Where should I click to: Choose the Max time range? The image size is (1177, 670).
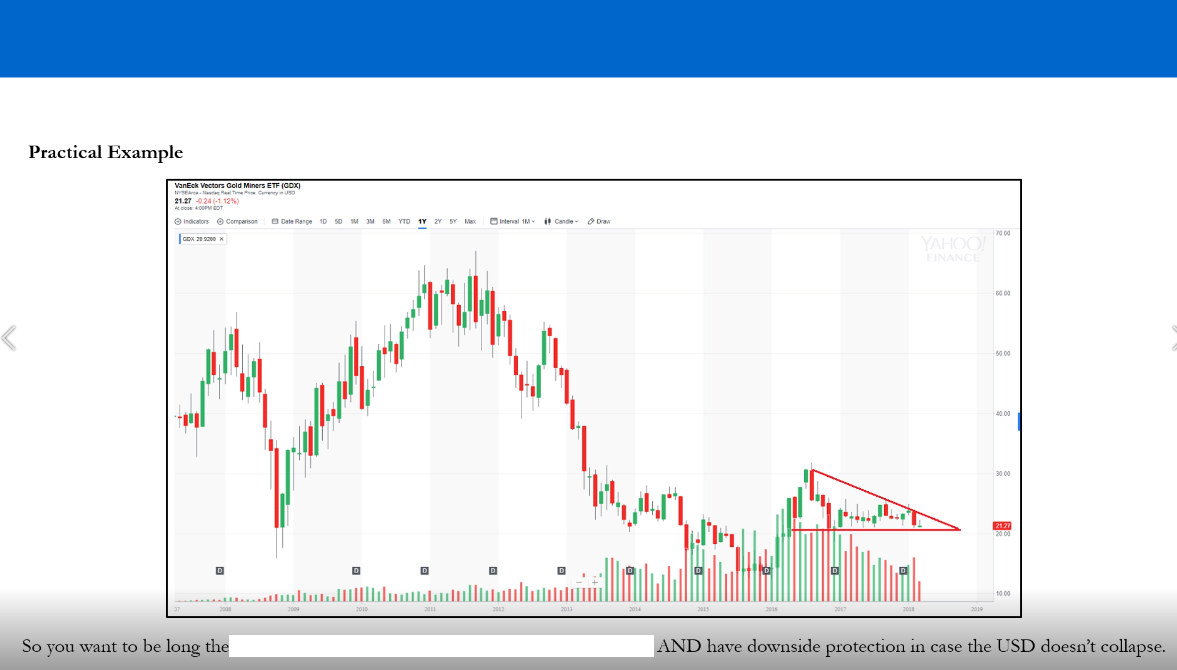click(470, 221)
